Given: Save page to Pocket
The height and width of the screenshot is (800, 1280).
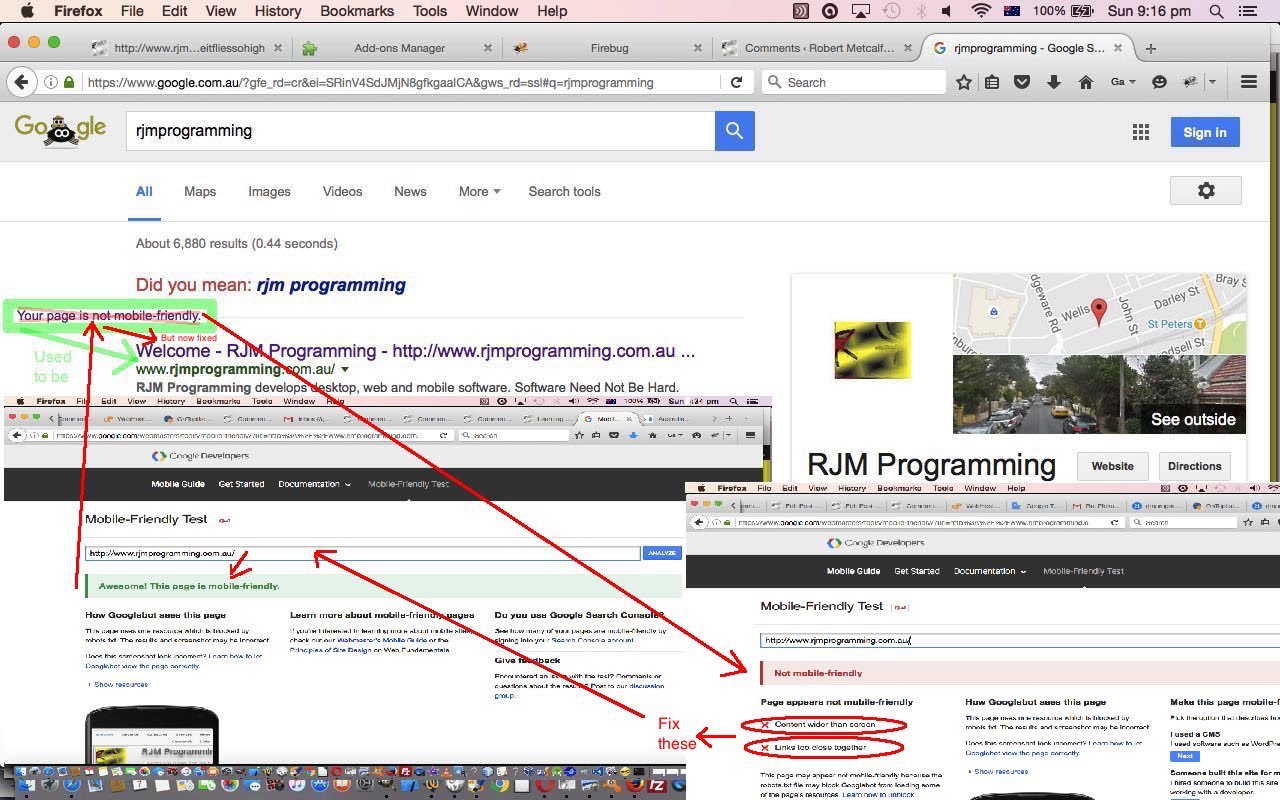Looking at the screenshot, I should click(x=1022, y=82).
